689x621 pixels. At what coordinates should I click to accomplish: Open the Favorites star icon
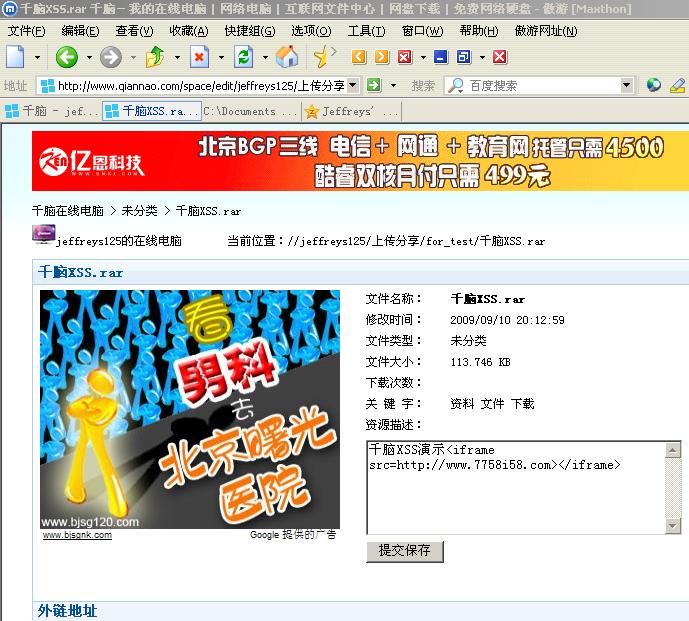click(x=322, y=57)
